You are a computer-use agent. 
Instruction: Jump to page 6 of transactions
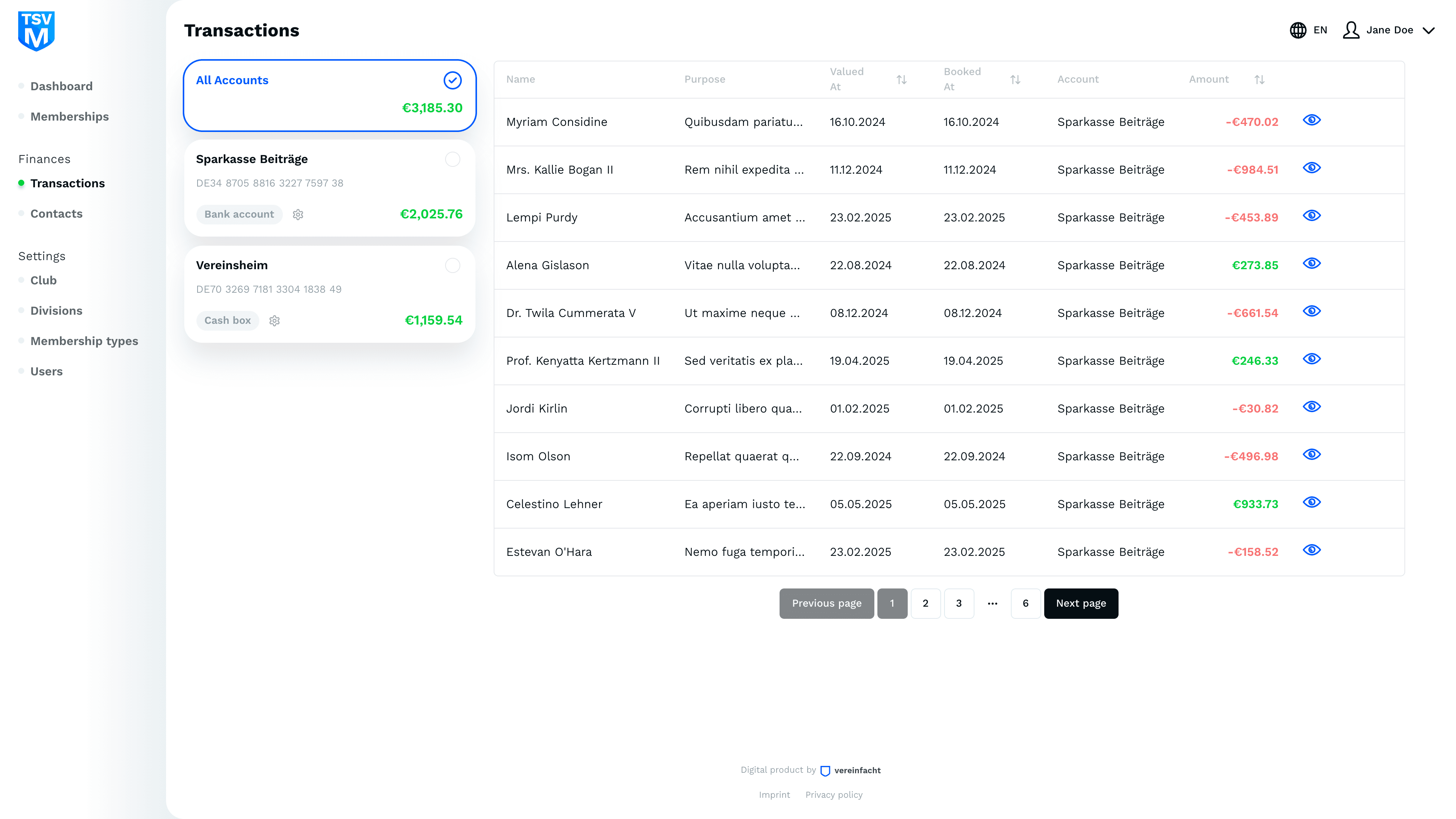click(x=1025, y=603)
